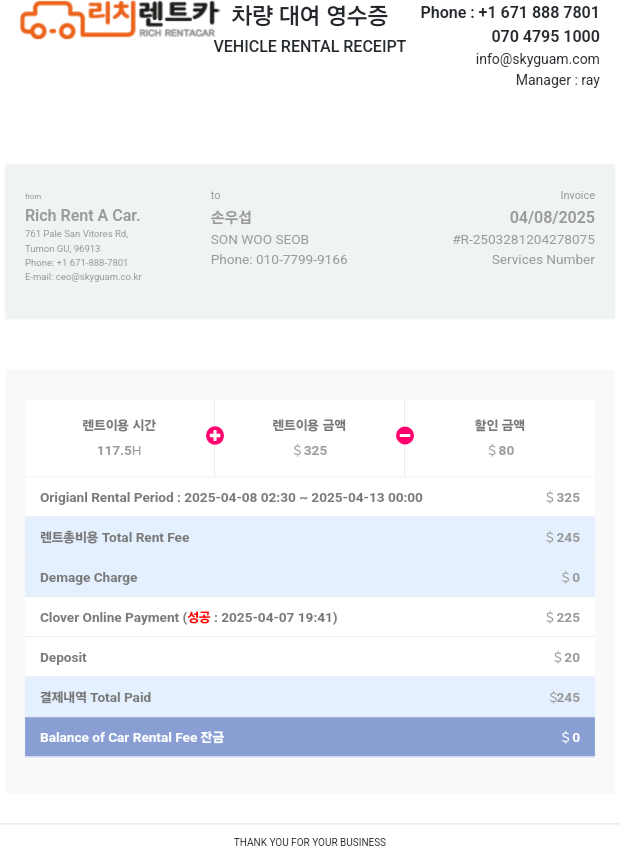Click the Services Number label
The width and height of the screenshot is (620, 850).
[x=543, y=260]
